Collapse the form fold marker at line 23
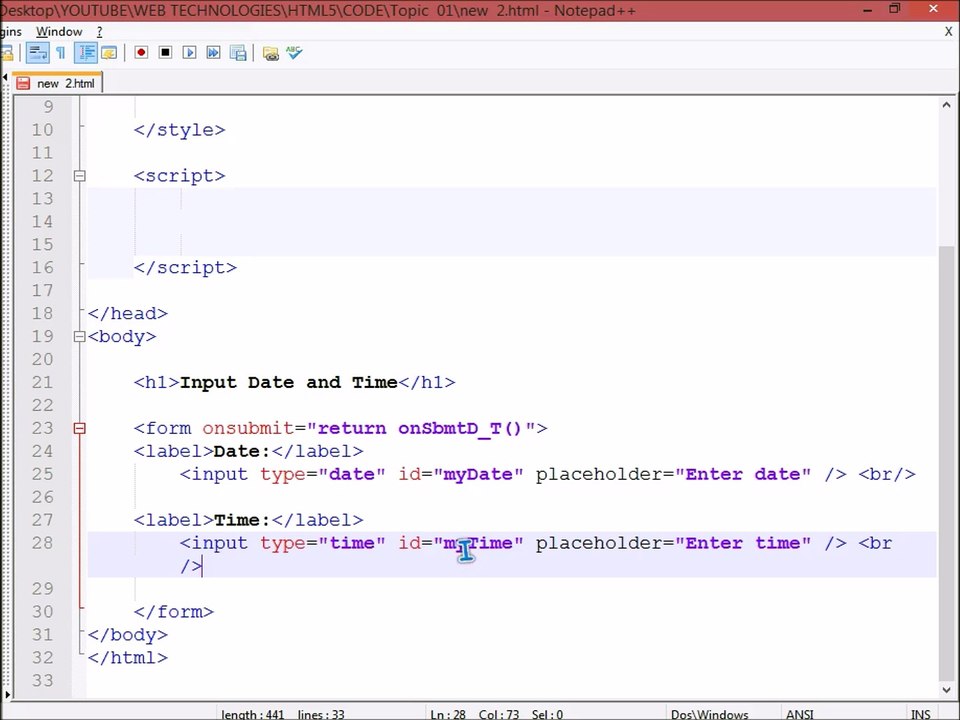 click(x=80, y=429)
